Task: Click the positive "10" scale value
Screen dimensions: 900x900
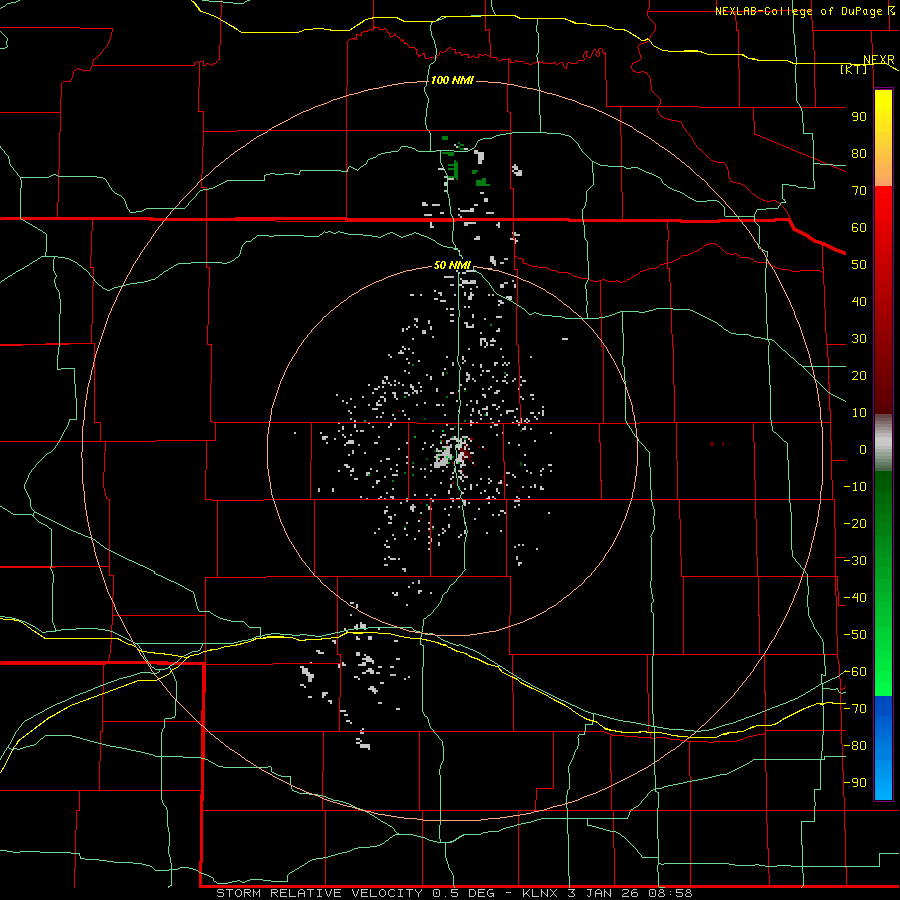Action: tap(859, 413)
